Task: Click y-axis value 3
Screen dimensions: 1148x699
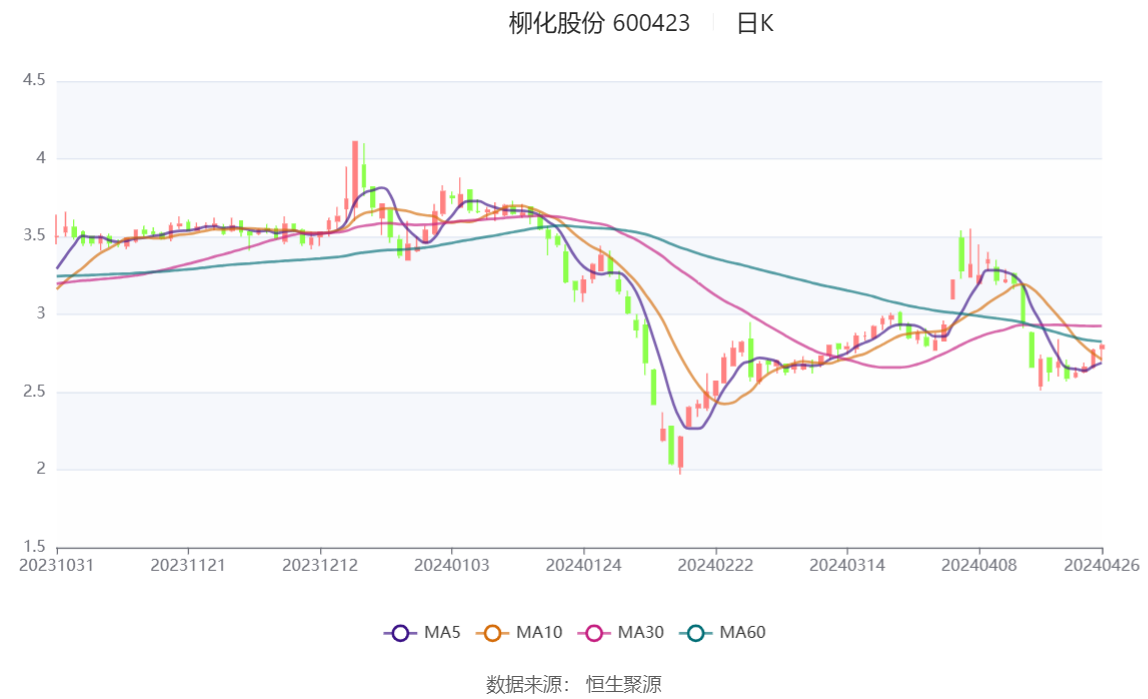Action: (x=41, y=313)
